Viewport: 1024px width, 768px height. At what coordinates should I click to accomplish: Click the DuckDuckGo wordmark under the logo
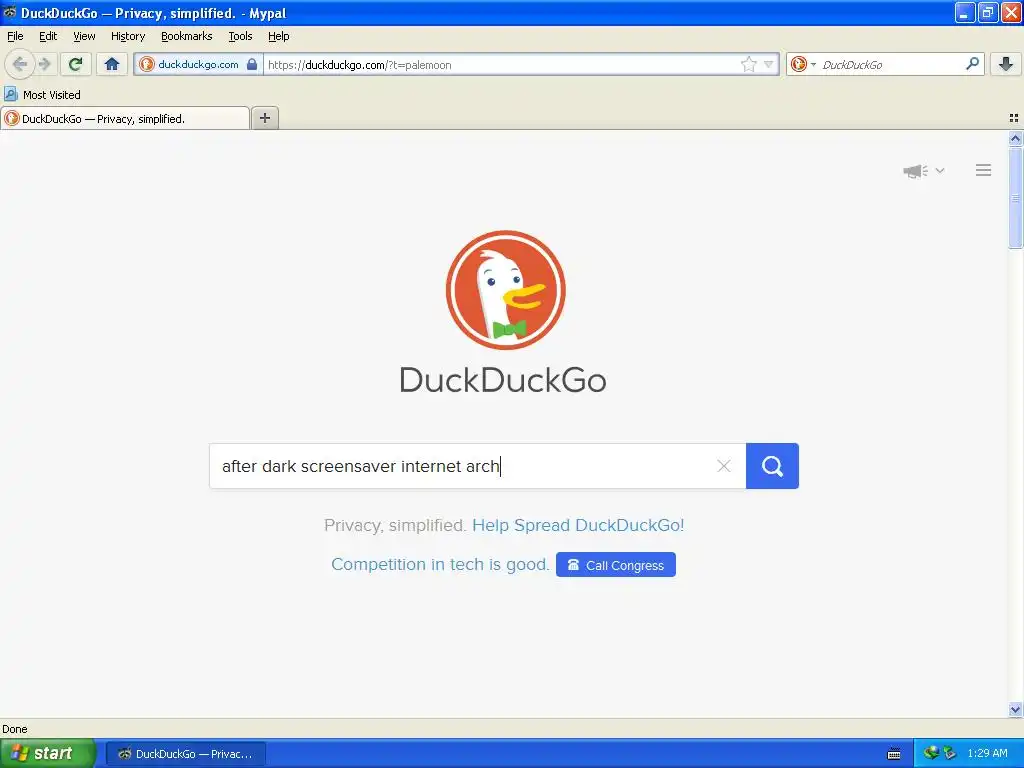click(503, 380)
